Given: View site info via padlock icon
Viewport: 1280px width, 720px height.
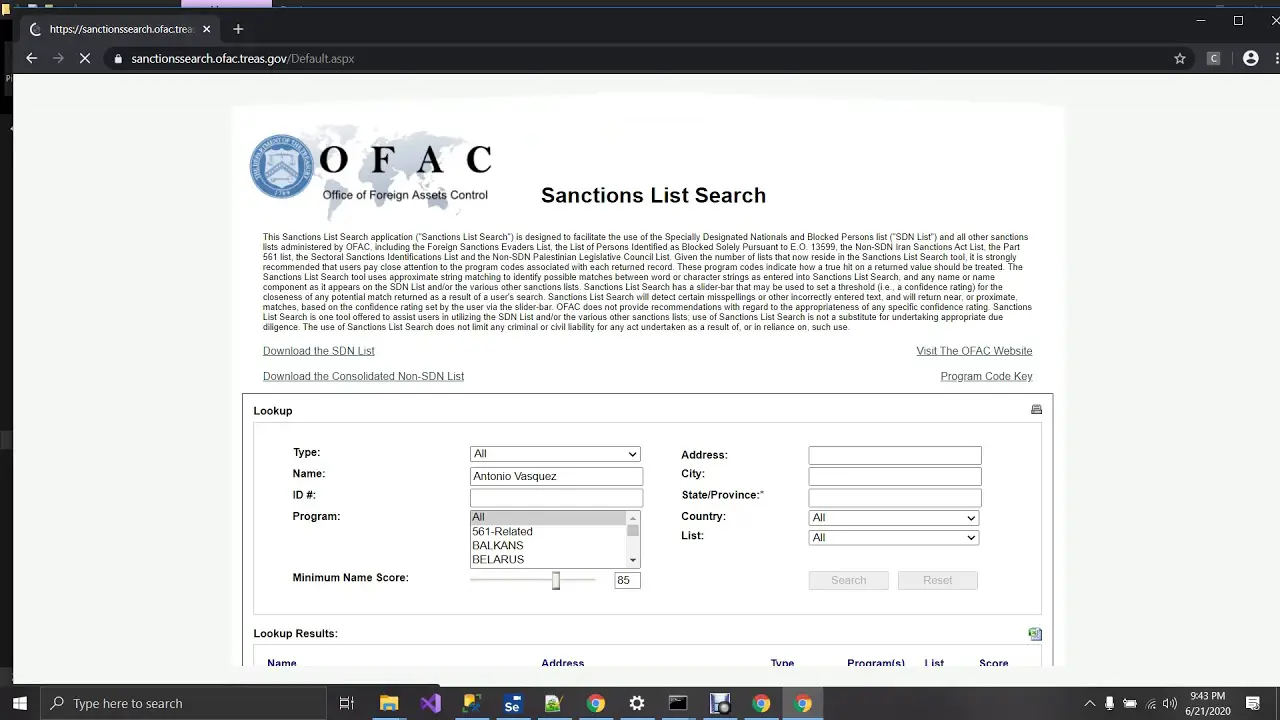Looking at the screenshot, I should pos(118,59).
